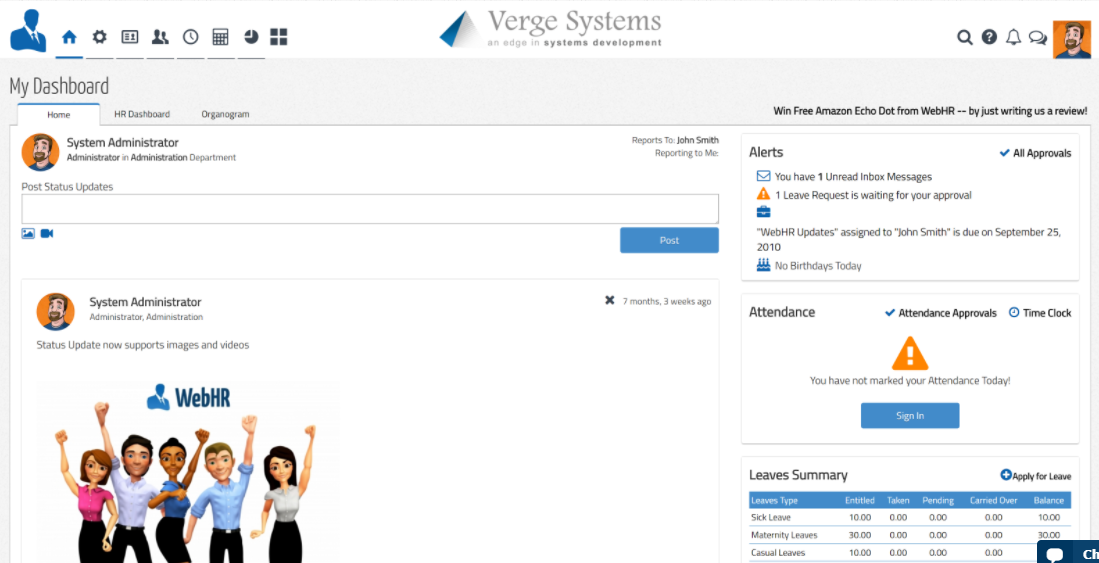Open the employee ID card icon
Screen dimensions: 1099x563
pos(130,37)
